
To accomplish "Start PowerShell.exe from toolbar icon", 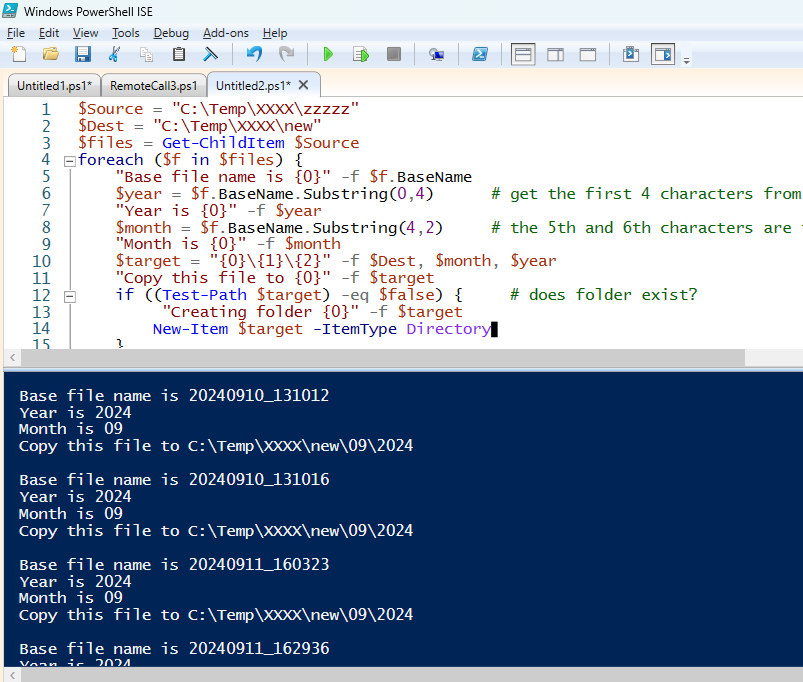I will click(480, 54).
